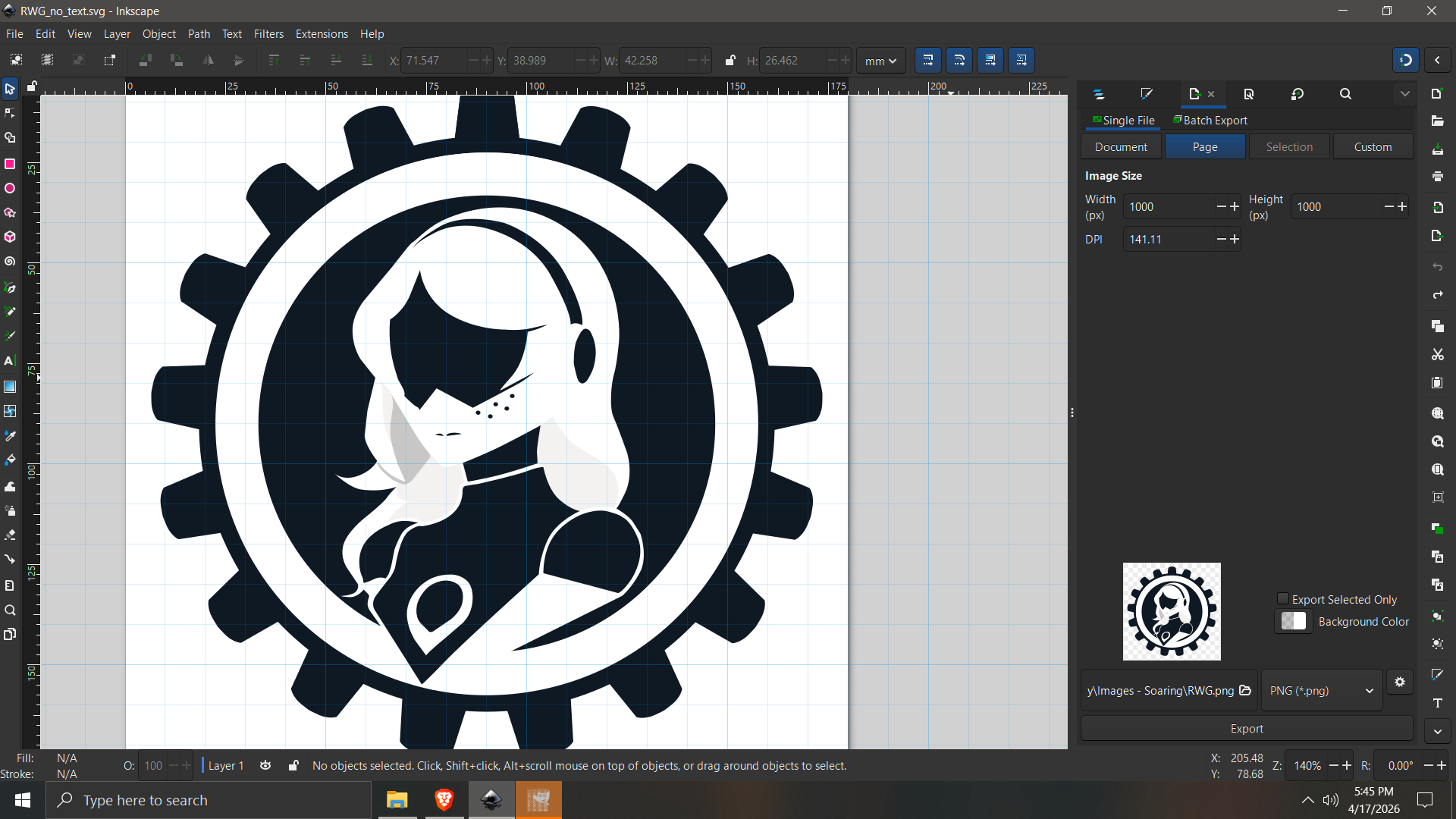Image resolution: width=1456 pixels, height=819 pixels.
Task: Select the Eraser tool
Action: (x=10, y=535)
